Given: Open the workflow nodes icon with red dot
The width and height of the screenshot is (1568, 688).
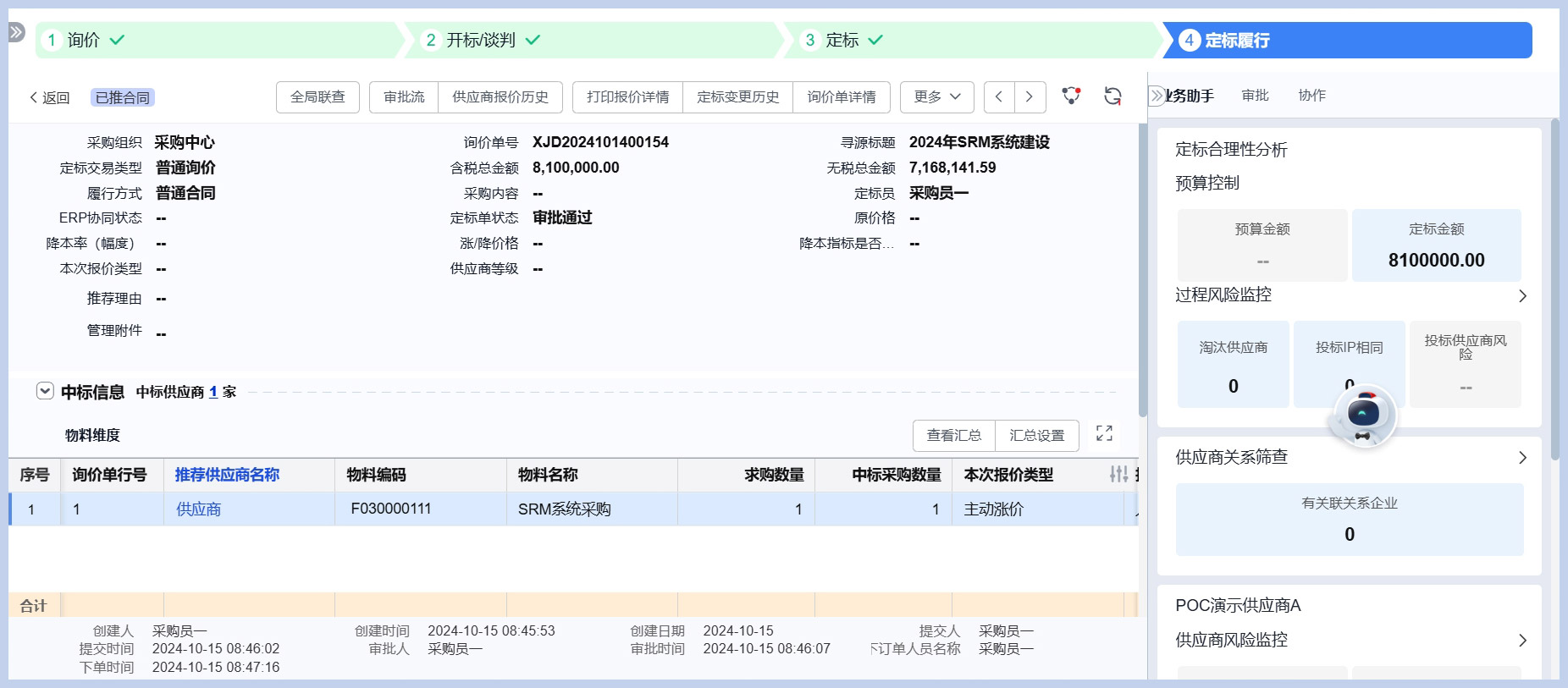Looking at the screenshot, I should 1071,96.
